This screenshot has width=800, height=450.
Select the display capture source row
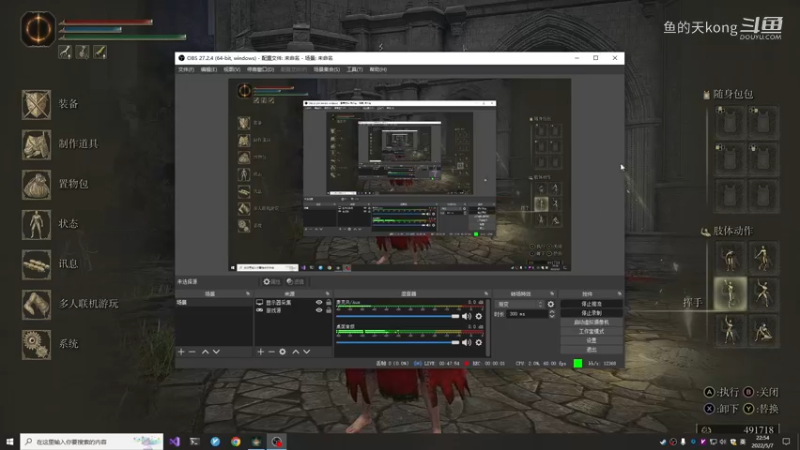click(x=293, y=303)
